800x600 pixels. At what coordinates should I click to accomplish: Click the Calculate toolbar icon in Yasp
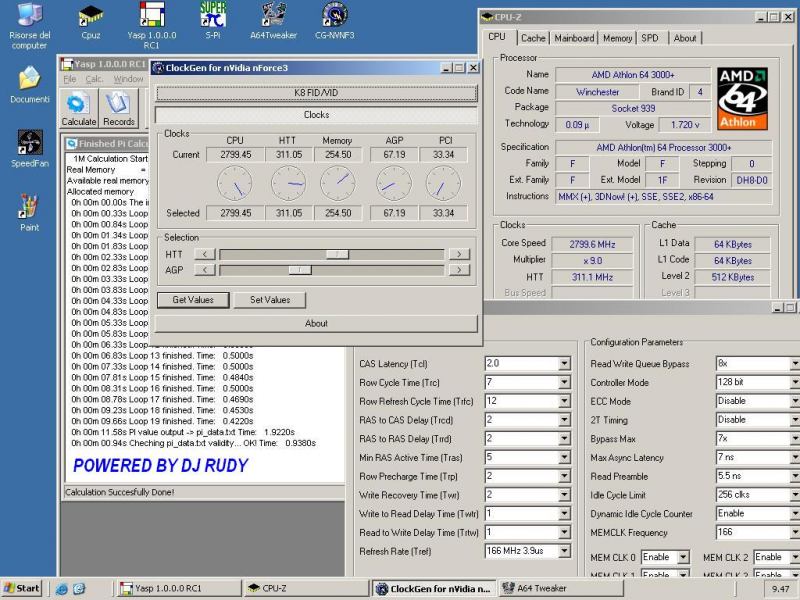(79, 108)
